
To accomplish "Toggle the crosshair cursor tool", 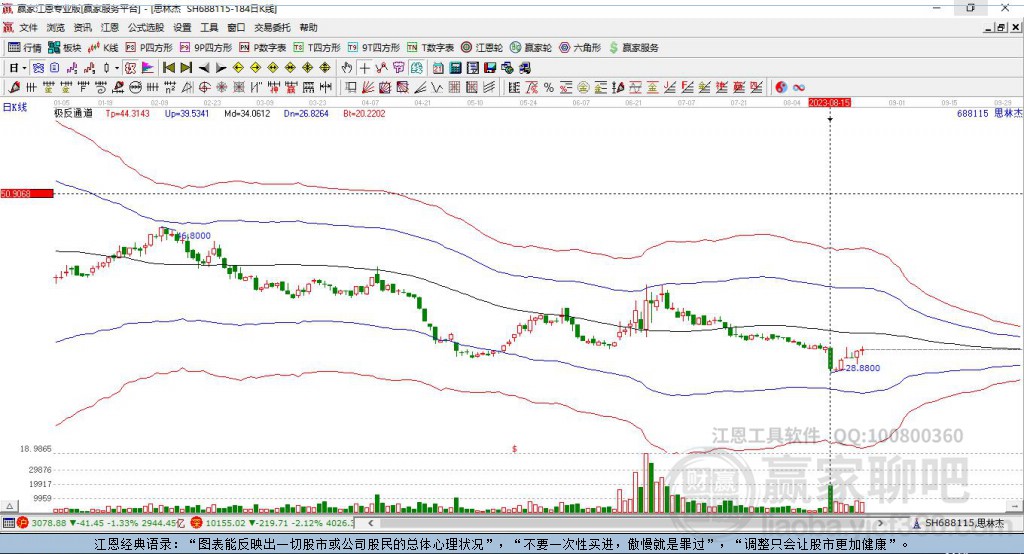I will coord(364,68).
